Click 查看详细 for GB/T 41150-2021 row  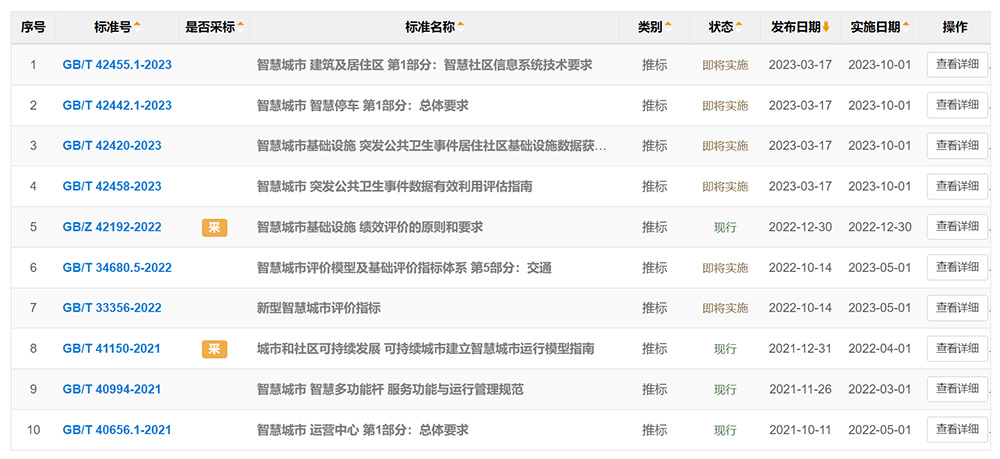click(957, 348)
